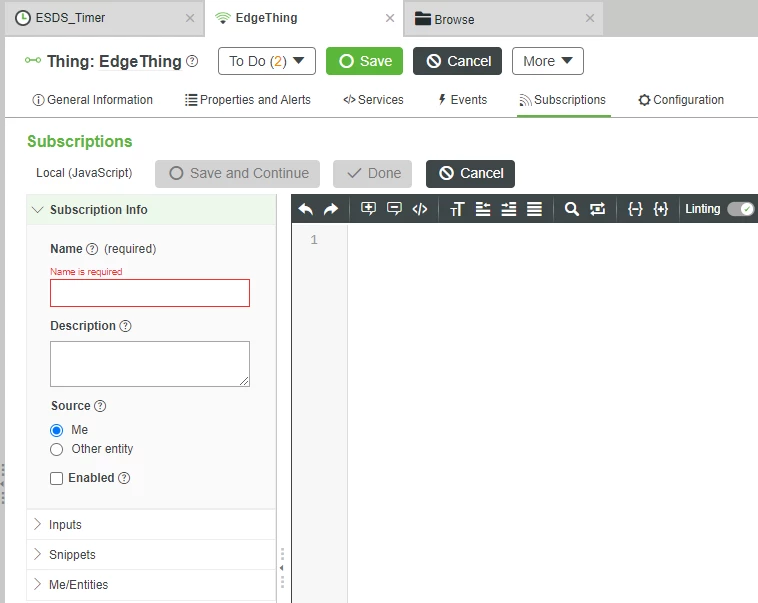Click the green Save button

click(x=364, y=61)
